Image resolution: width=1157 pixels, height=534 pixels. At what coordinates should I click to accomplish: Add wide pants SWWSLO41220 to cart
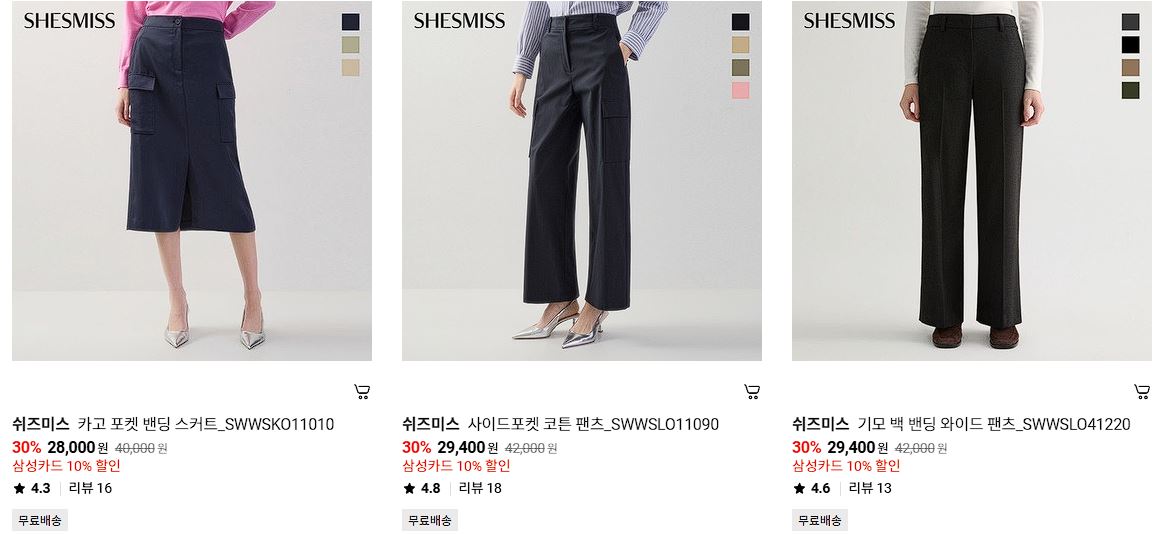tap(1142, 392)
